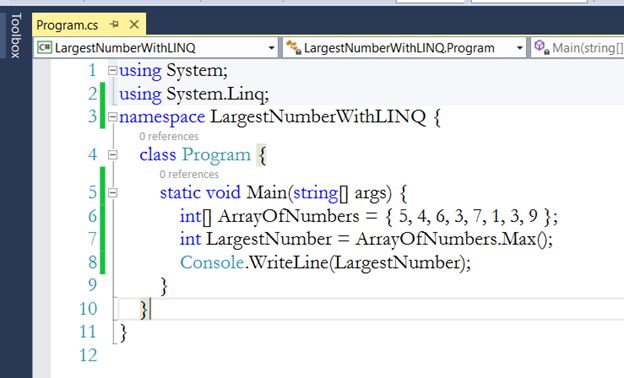Screen dimensions: 624x378
Task: Click the "class" keyword on line 4
Action: point(158,155)
